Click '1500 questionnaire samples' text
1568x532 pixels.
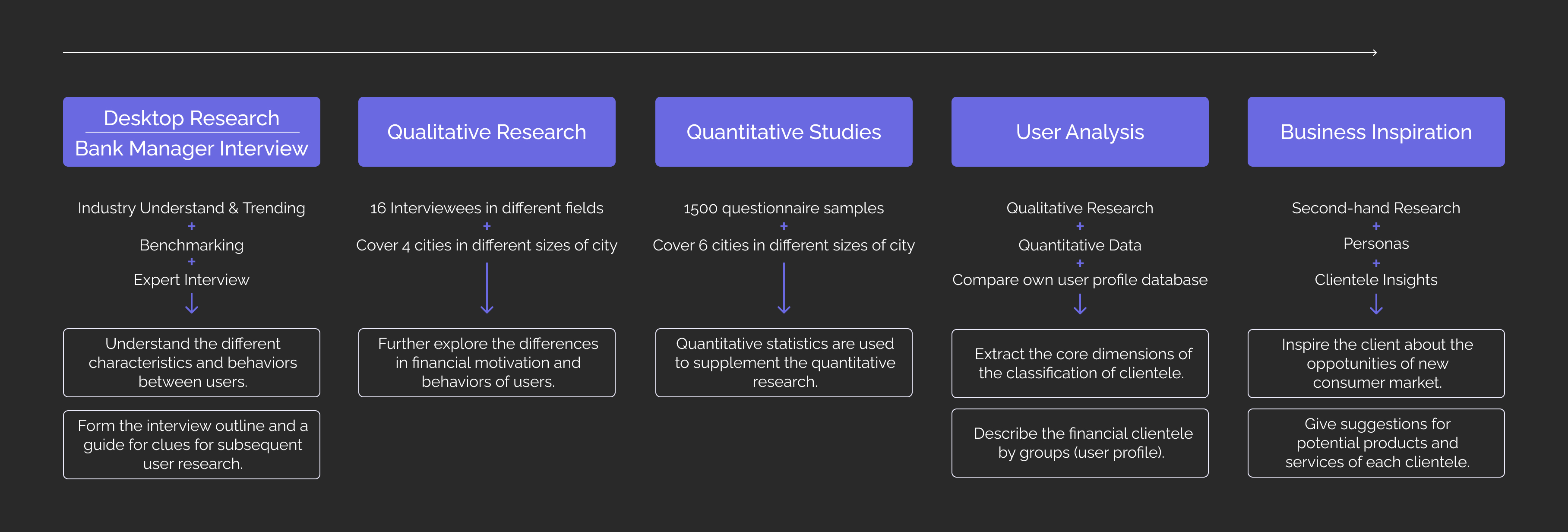[784, 208]
